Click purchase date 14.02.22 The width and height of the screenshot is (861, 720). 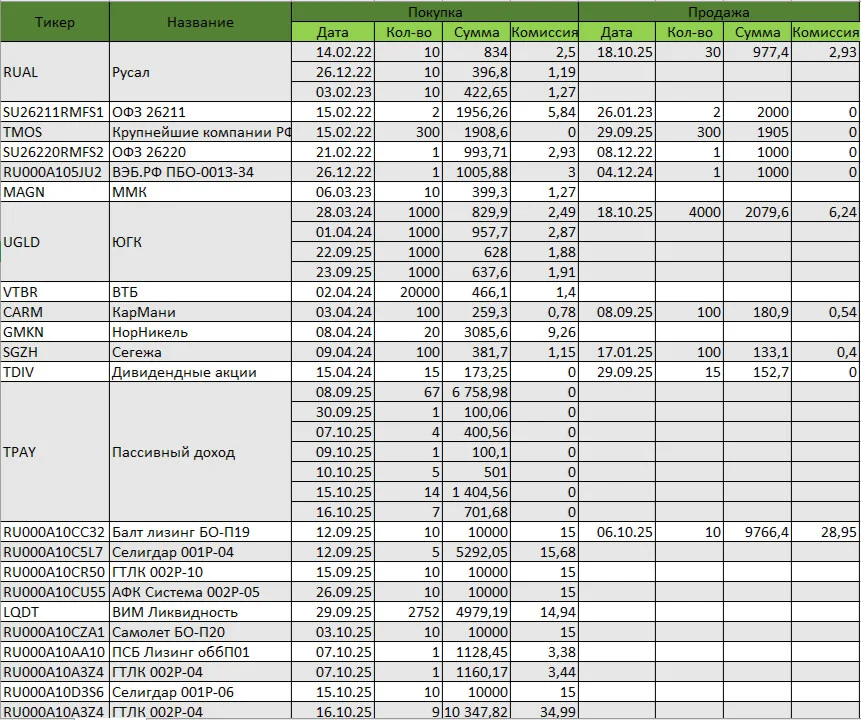point(333,52)
